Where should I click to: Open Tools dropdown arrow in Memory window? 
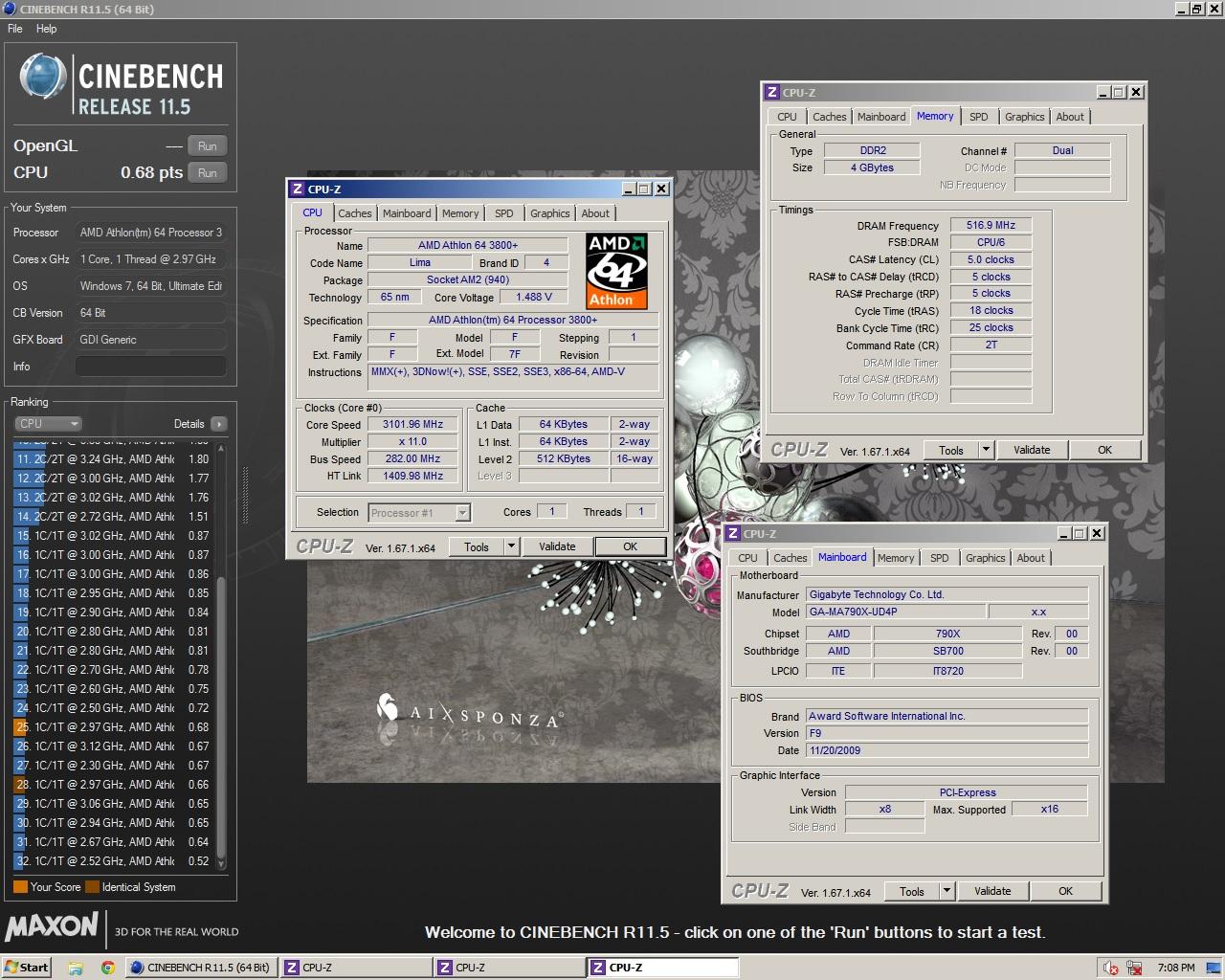click(x=986, y=451)
